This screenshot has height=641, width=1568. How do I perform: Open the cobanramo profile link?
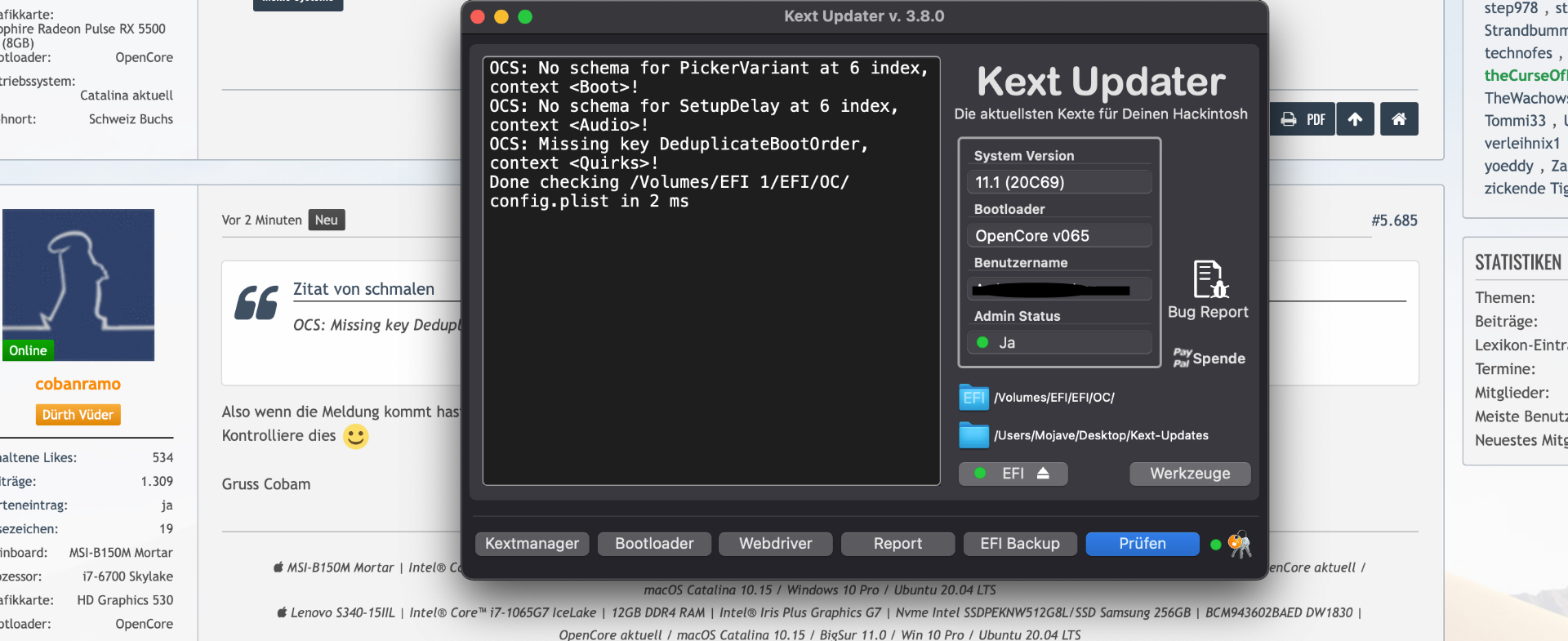[x=78, y=384]
